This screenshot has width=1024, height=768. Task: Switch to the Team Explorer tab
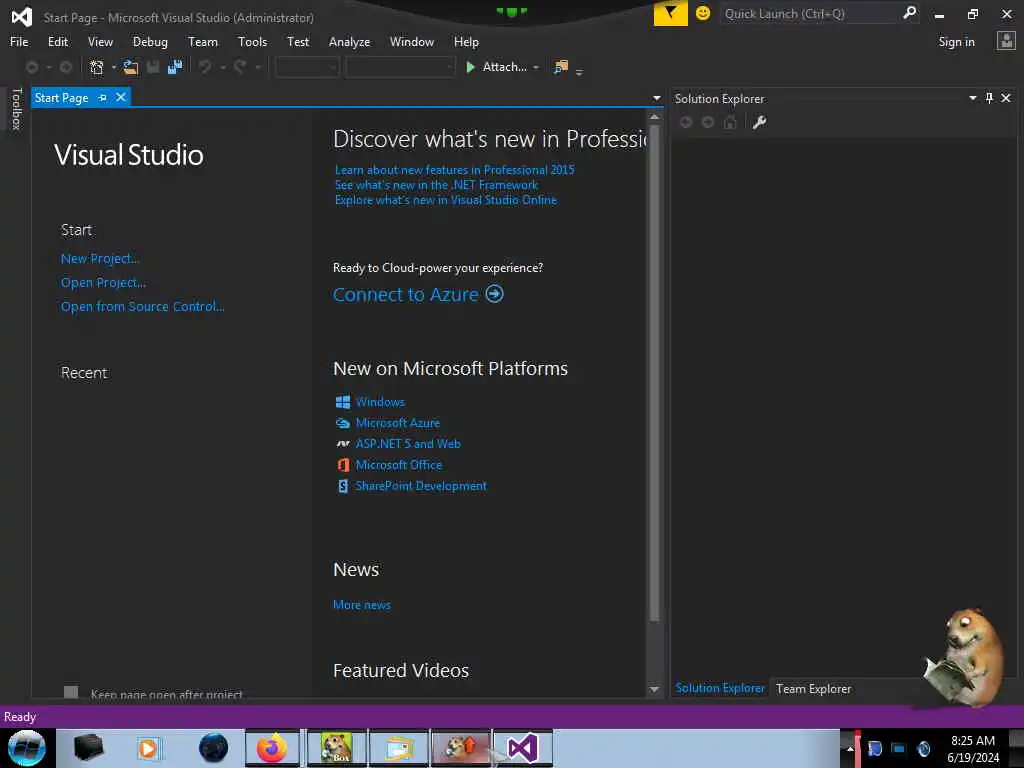pos(813,688)
